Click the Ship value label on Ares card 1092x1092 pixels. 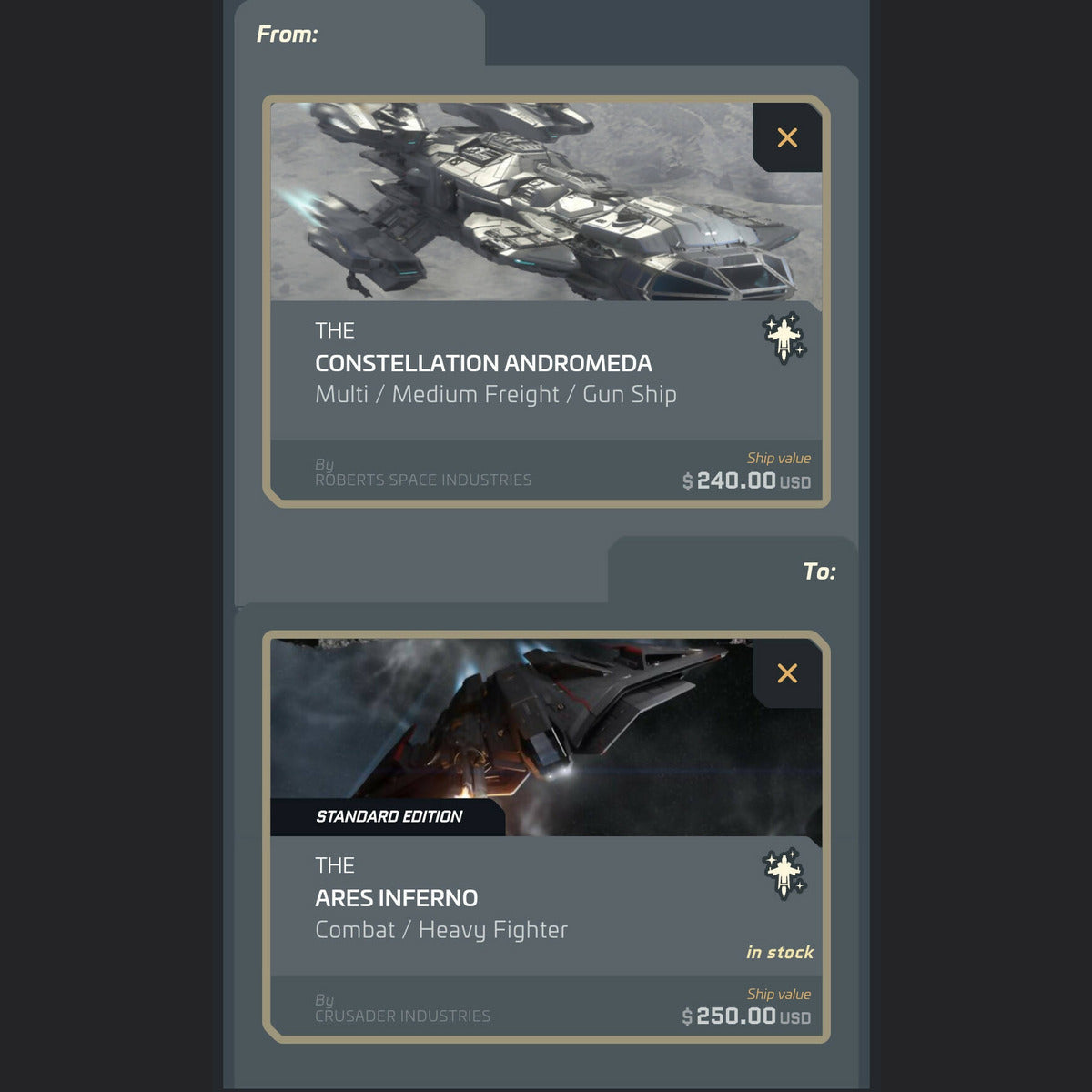[779, 994]
